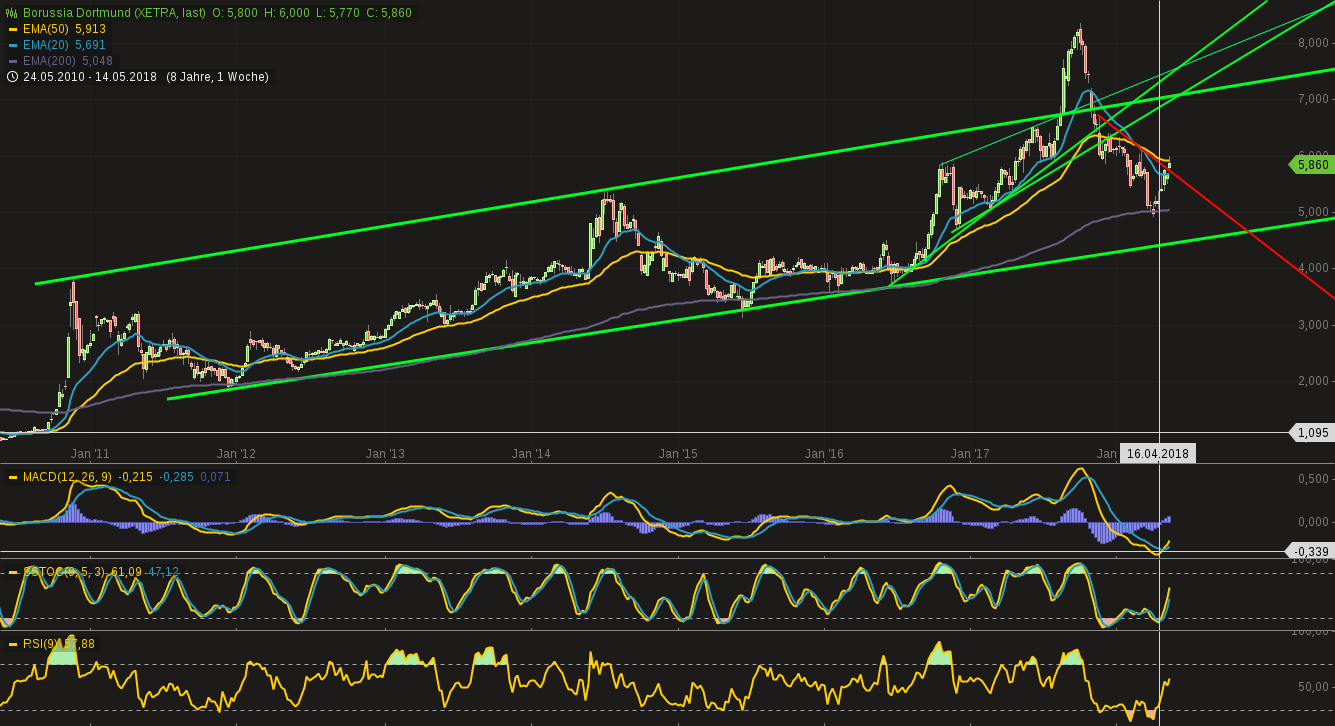Click the MACD 0,000 axis label
Screen dimensions: 1335x726
point(1313,522)
